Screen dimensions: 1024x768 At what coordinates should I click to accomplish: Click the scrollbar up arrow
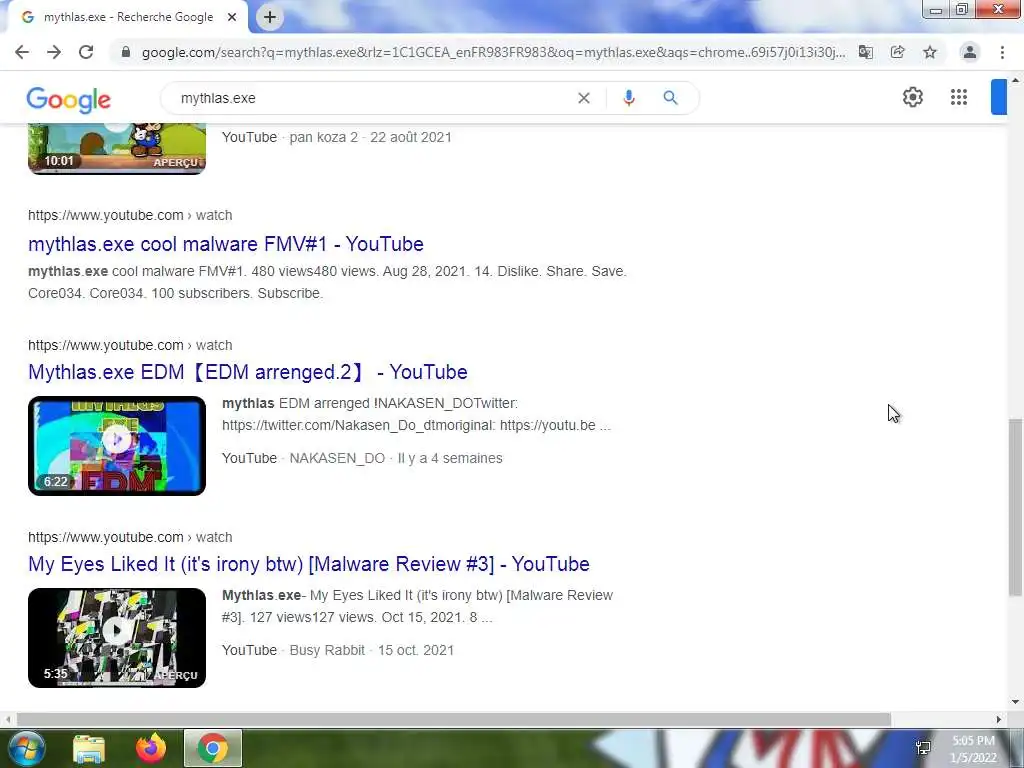point(1016,80)
